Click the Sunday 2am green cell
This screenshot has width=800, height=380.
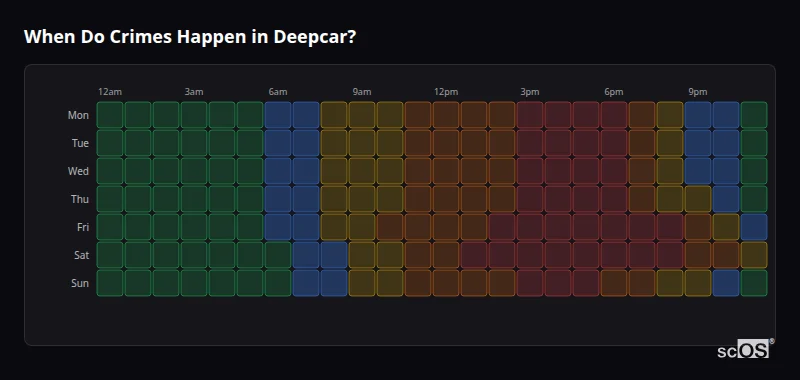[x=166, y=283]
